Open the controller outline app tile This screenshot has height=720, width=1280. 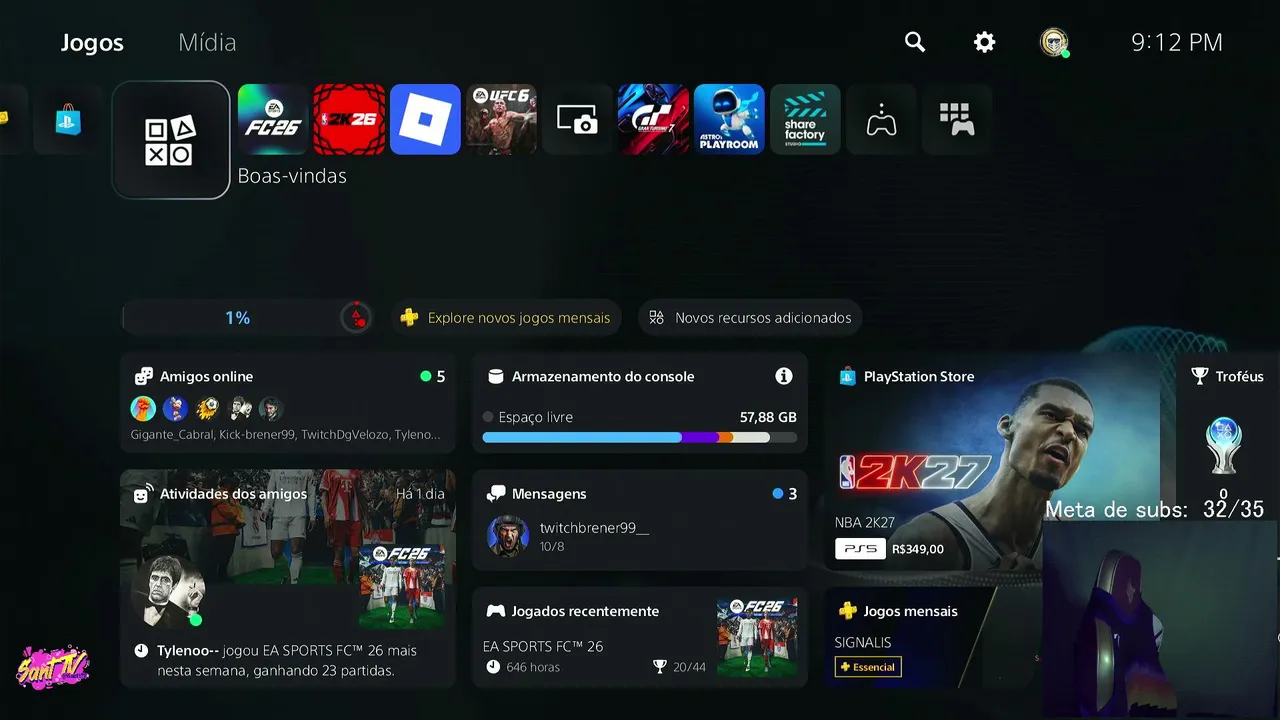click(881, 119)
